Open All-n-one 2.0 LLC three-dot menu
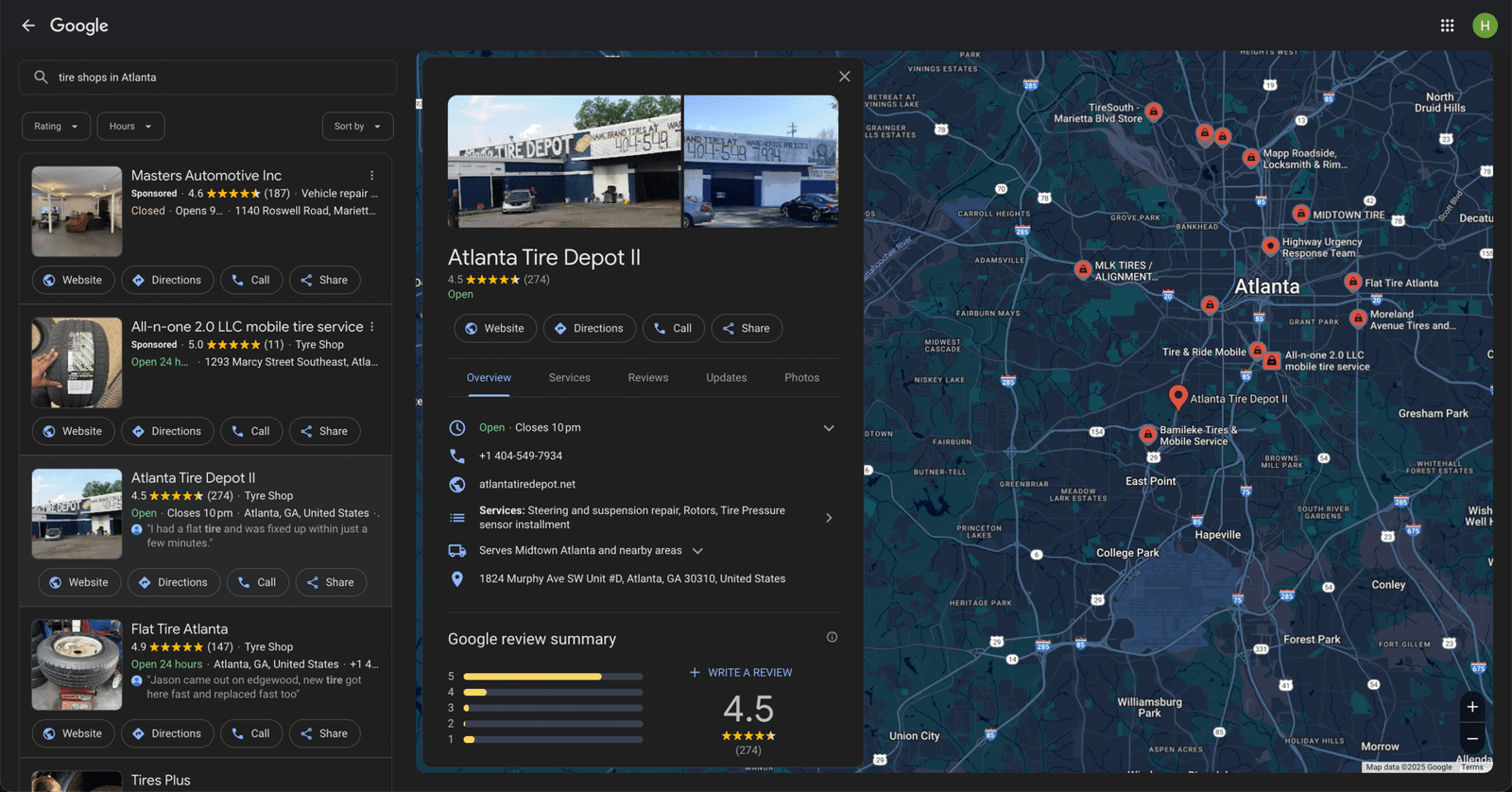This screenshot has height=792, width=1512. [x=372, y=327]
